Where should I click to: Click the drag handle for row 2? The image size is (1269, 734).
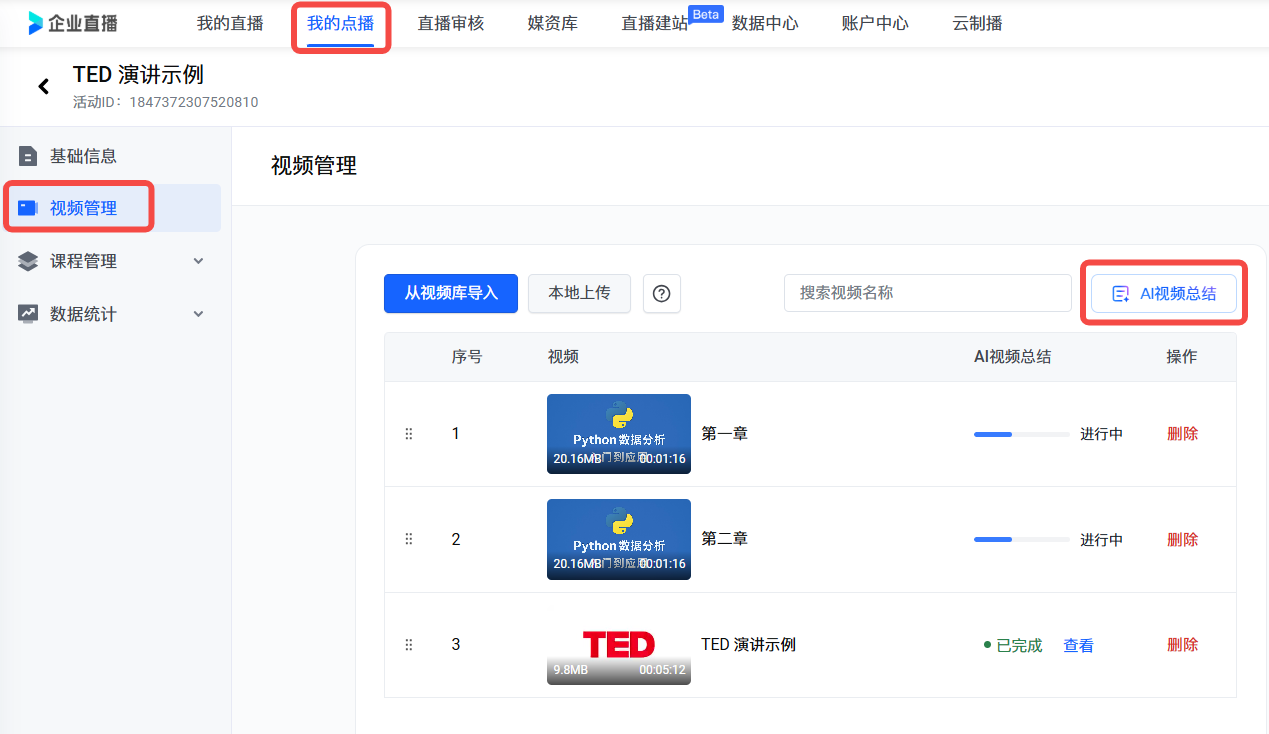(409, 539)
